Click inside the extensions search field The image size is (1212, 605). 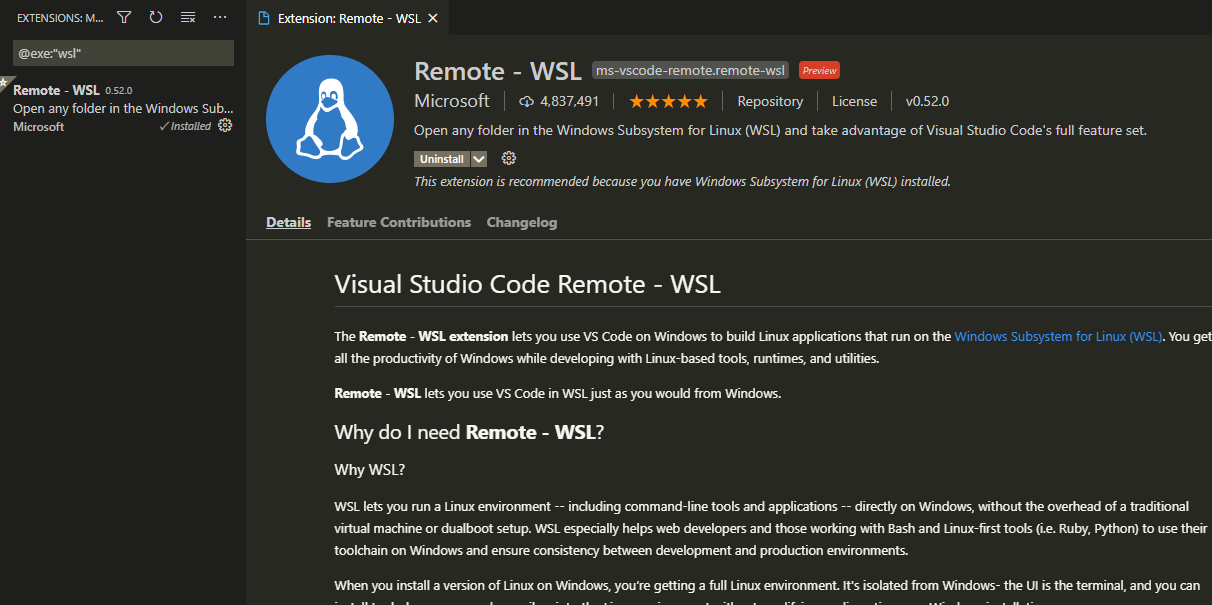[x=123, y=51]
